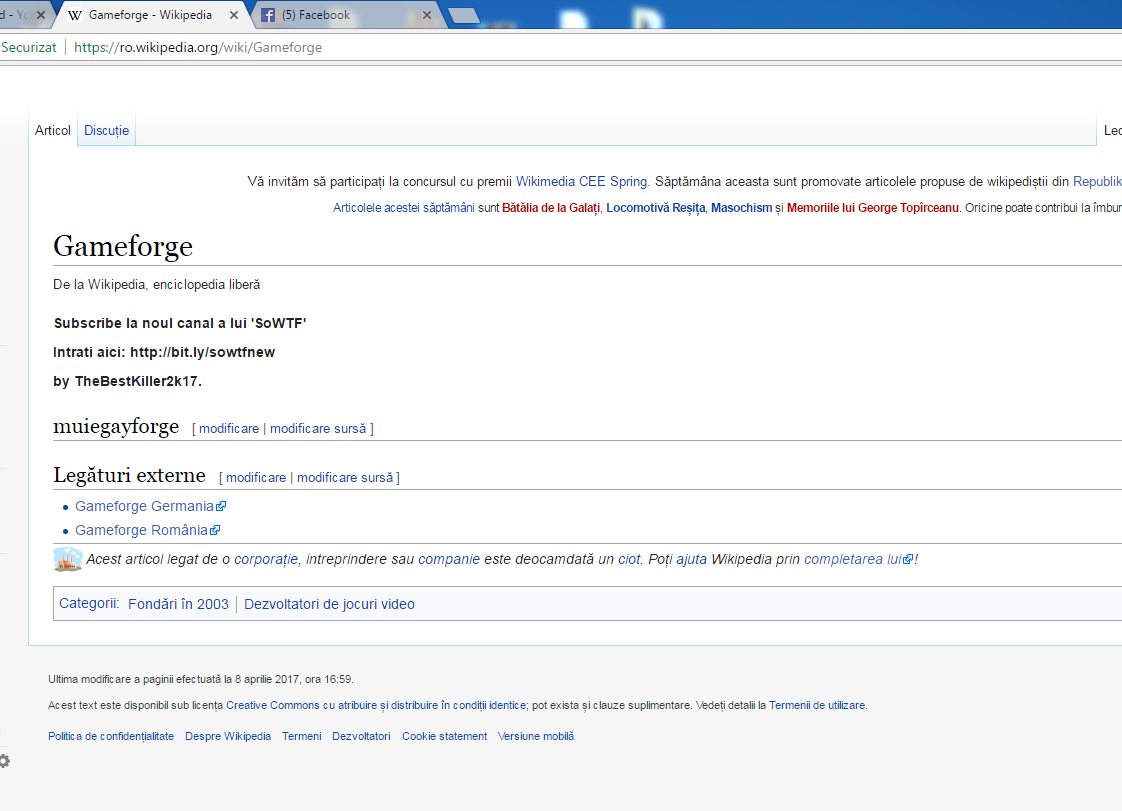Click external link icon after Gameforge România
1122x811 pixels.
(215, 530)
